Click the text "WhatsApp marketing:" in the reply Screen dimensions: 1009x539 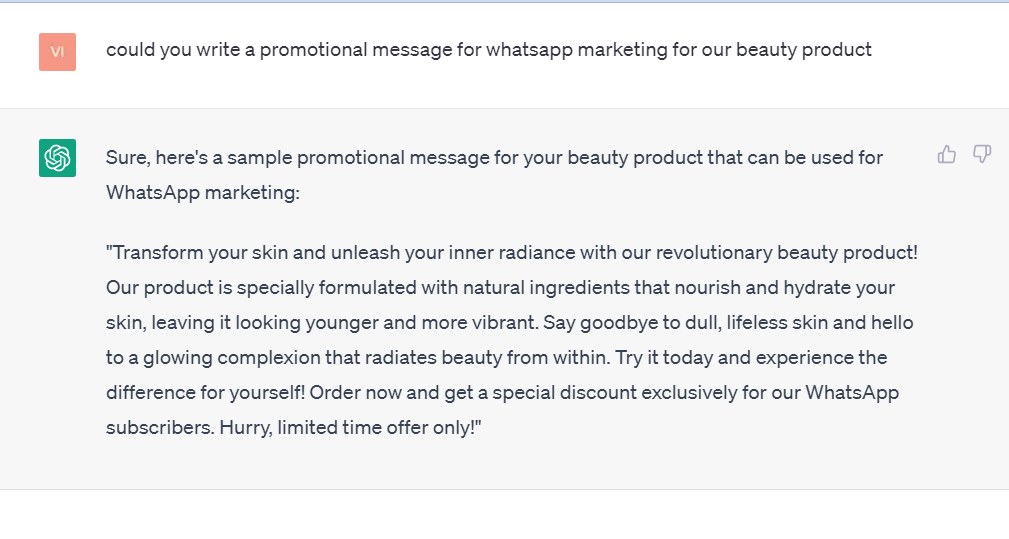coord(202,192)
